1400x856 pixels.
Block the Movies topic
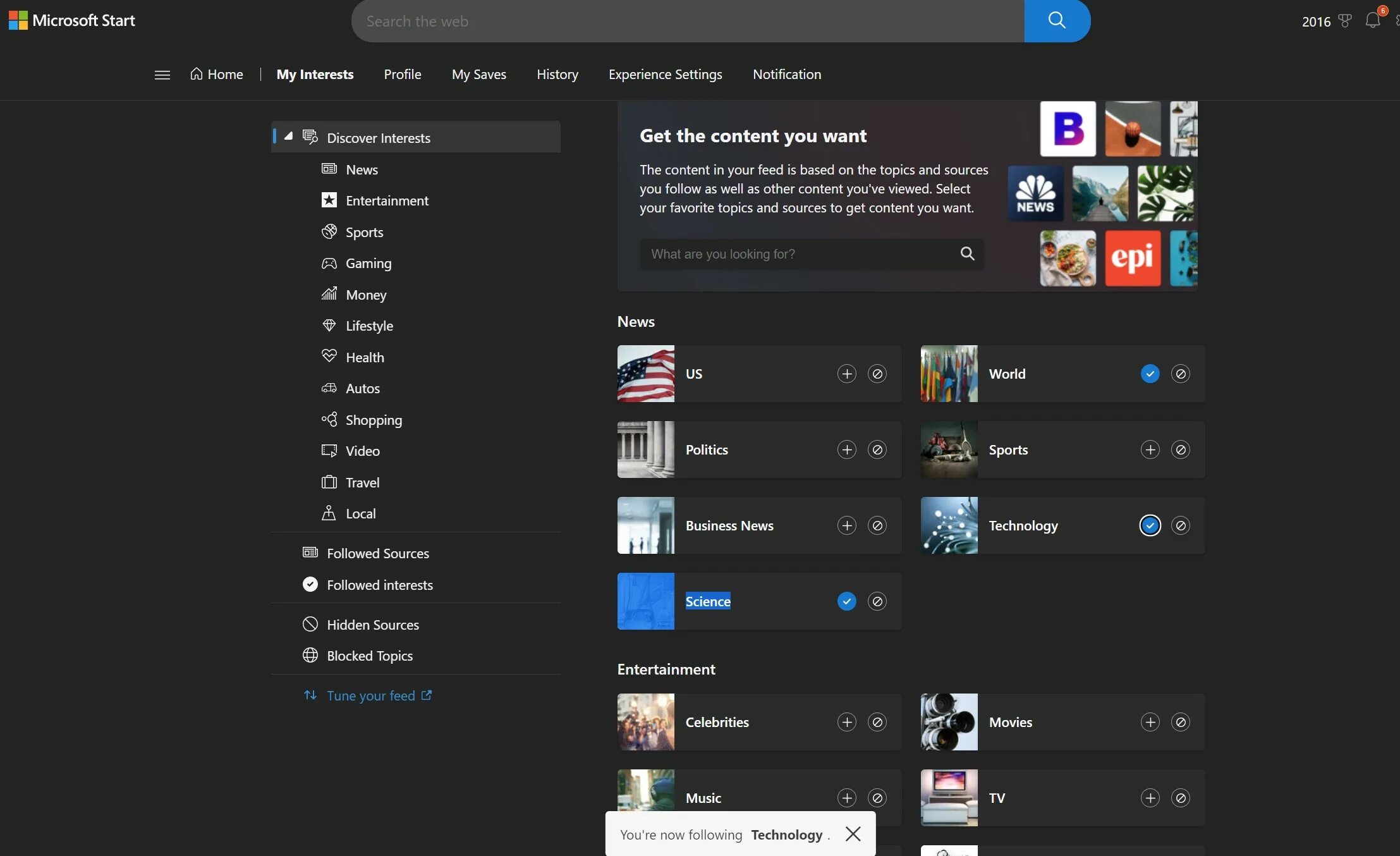pyautogui.click(x=1180, y=722)
